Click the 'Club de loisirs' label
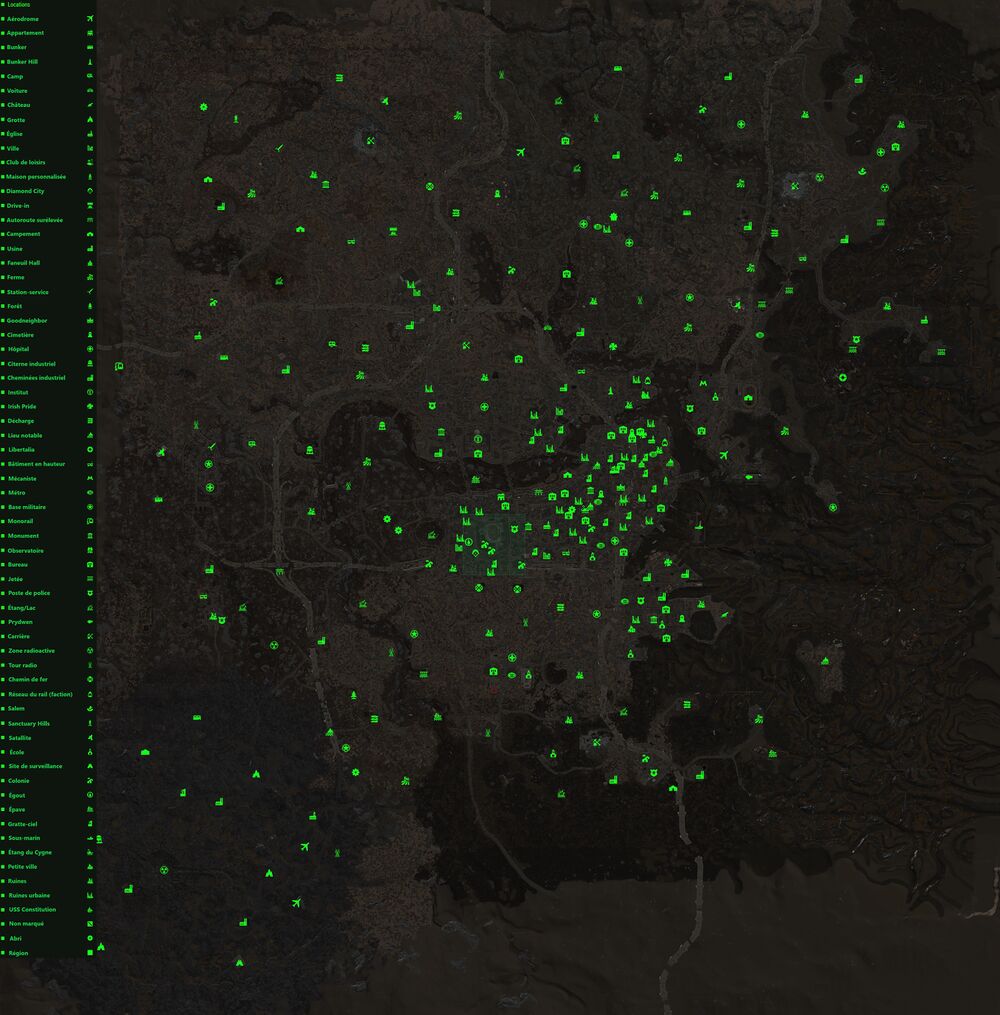The image size is (1000, 1015). [x=26, y=162]
